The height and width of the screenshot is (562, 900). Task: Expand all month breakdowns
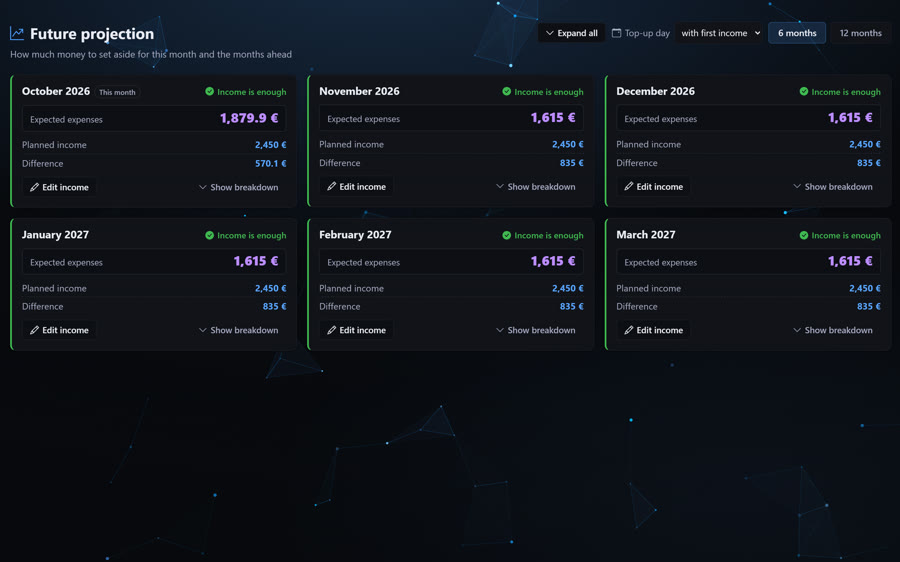(x=571, y=33)
